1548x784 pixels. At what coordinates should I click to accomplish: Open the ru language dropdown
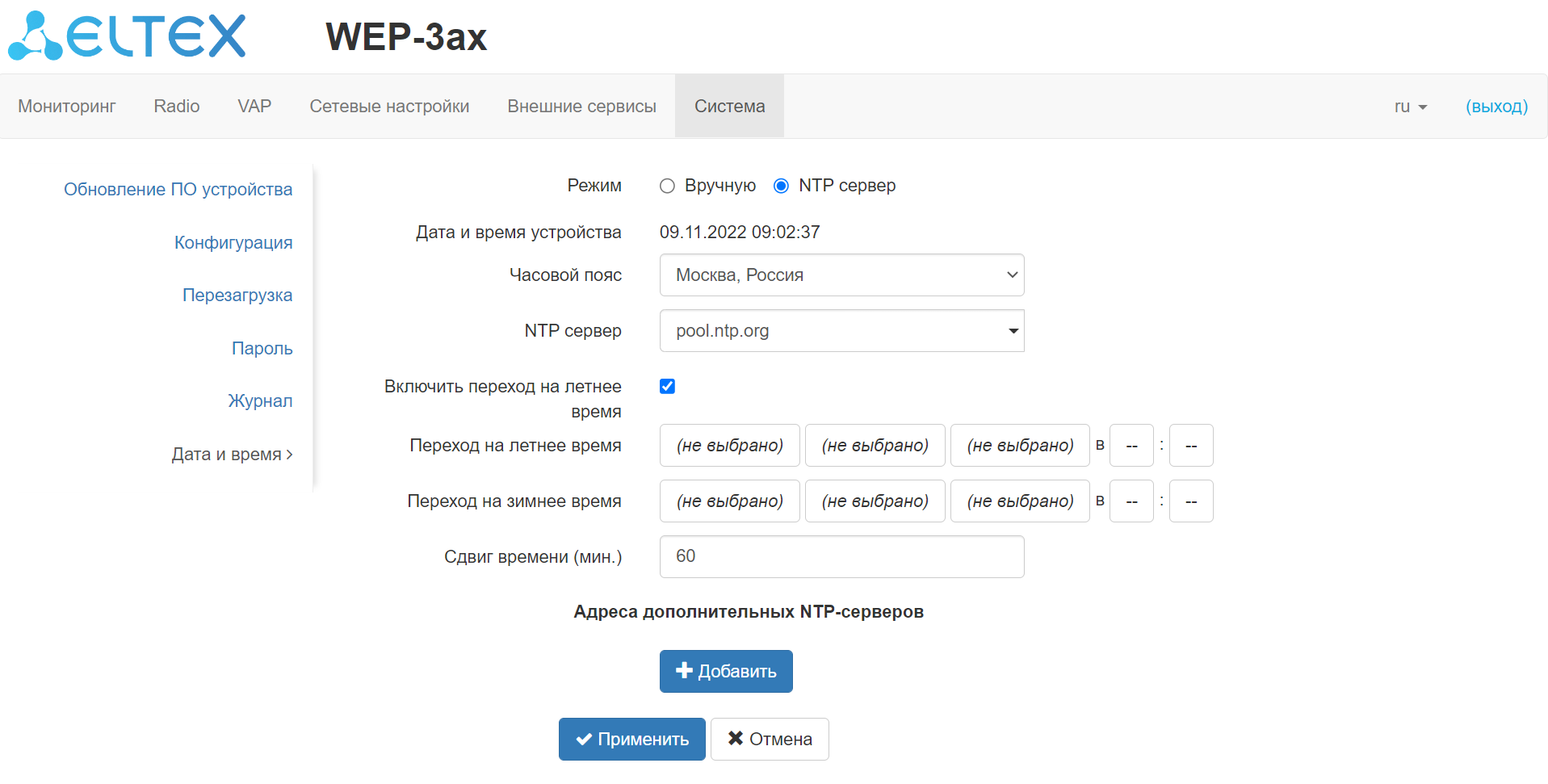click(x=1410, y=107)
